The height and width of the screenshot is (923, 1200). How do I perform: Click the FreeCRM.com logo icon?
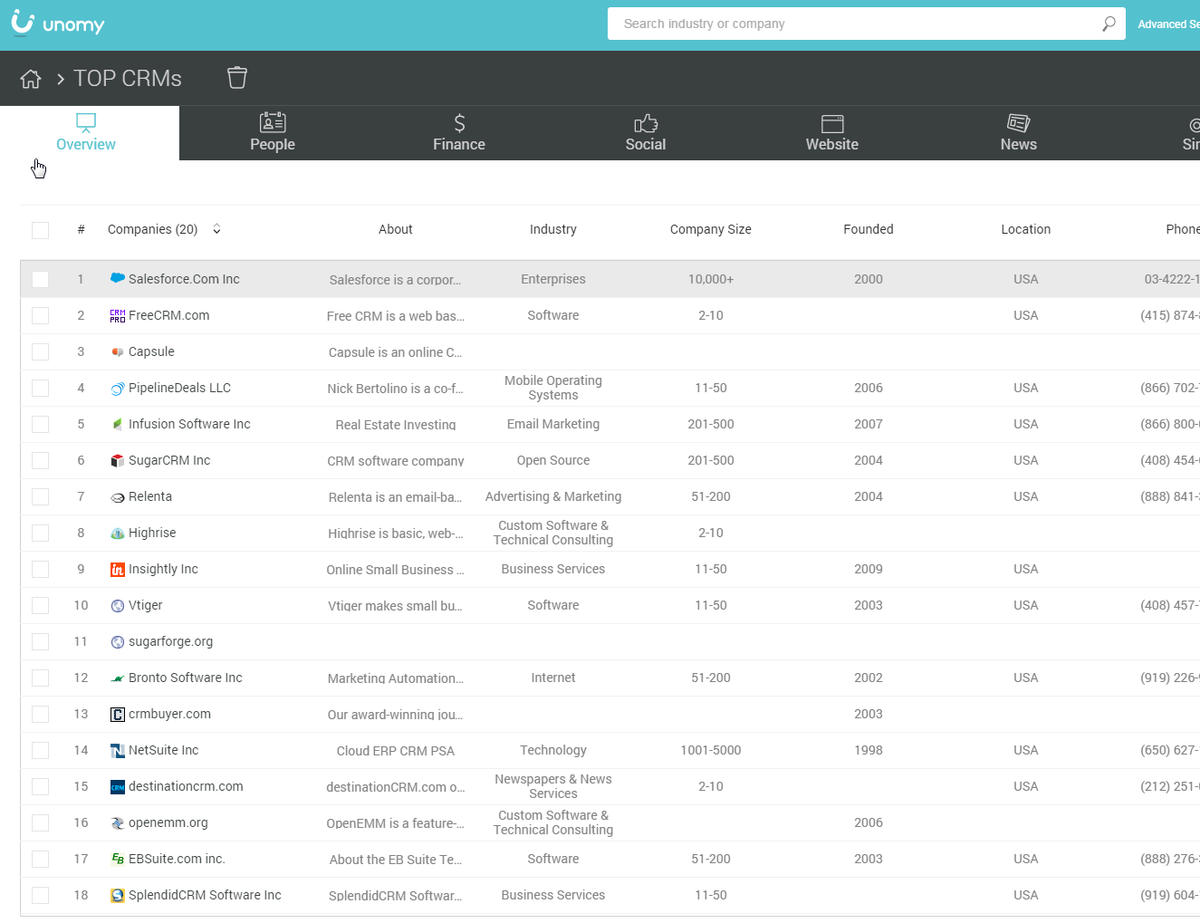coord(118,315)
